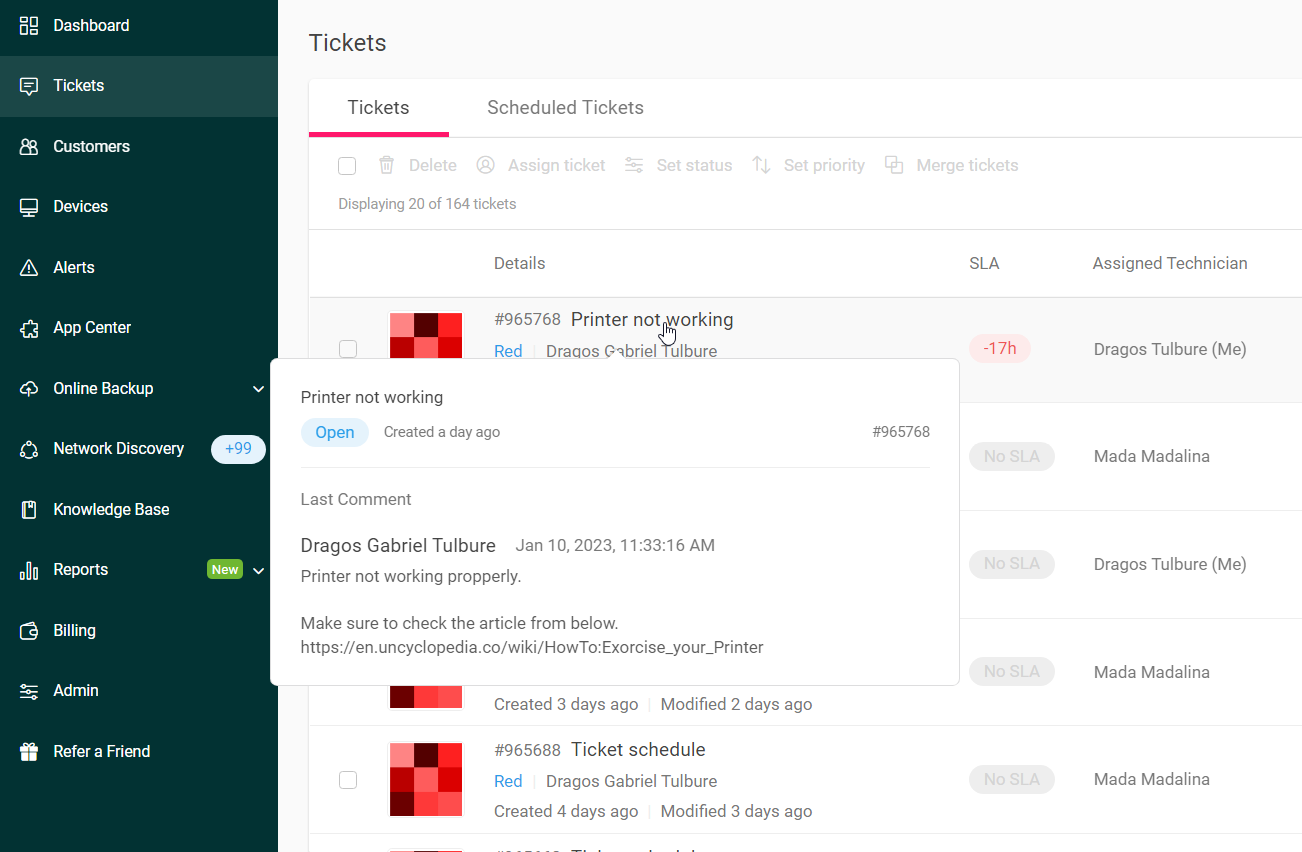The height and width of the screenshot is (852, 1302).
Task: Click the Devices monitor icon
Action: pyautogui.click(x=29, y=207)
